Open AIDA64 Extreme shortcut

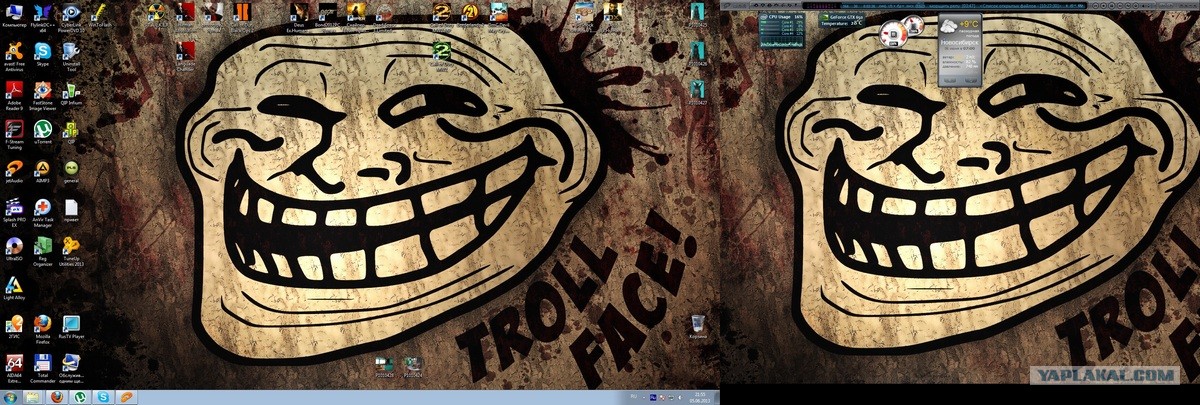(14, 368)
